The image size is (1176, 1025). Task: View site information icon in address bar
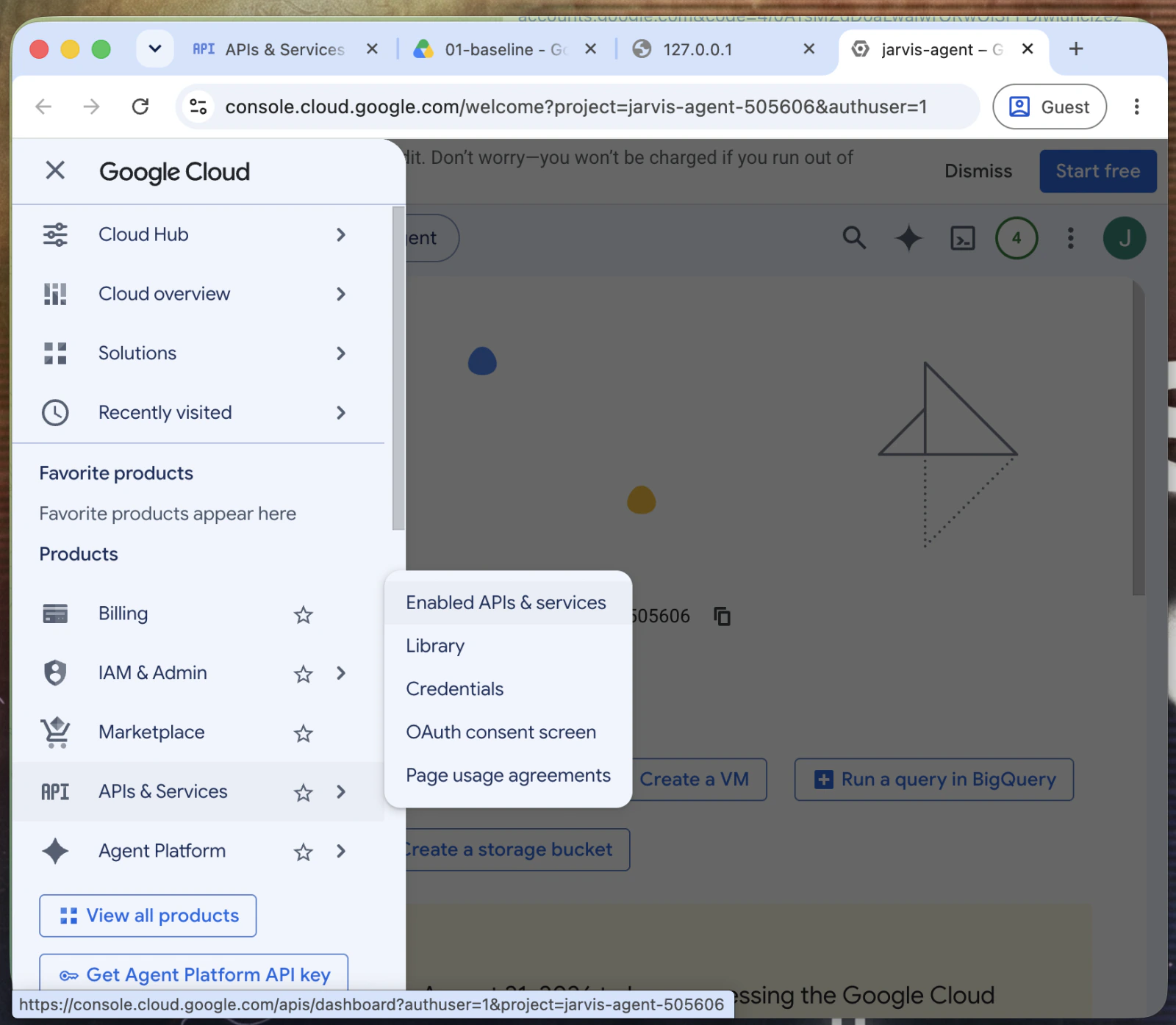point(198,107)
